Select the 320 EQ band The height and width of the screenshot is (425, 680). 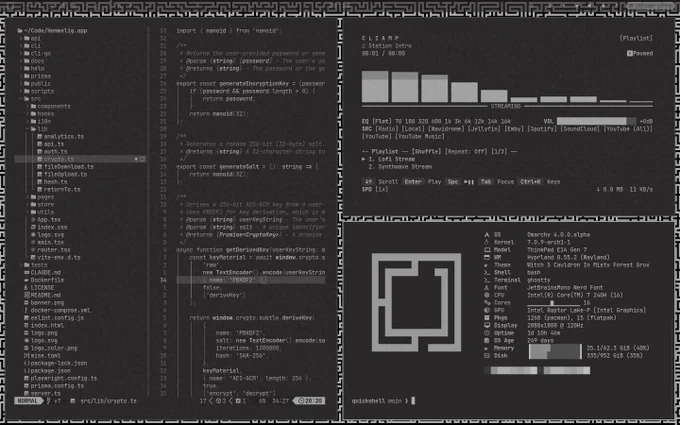point(423,121)
